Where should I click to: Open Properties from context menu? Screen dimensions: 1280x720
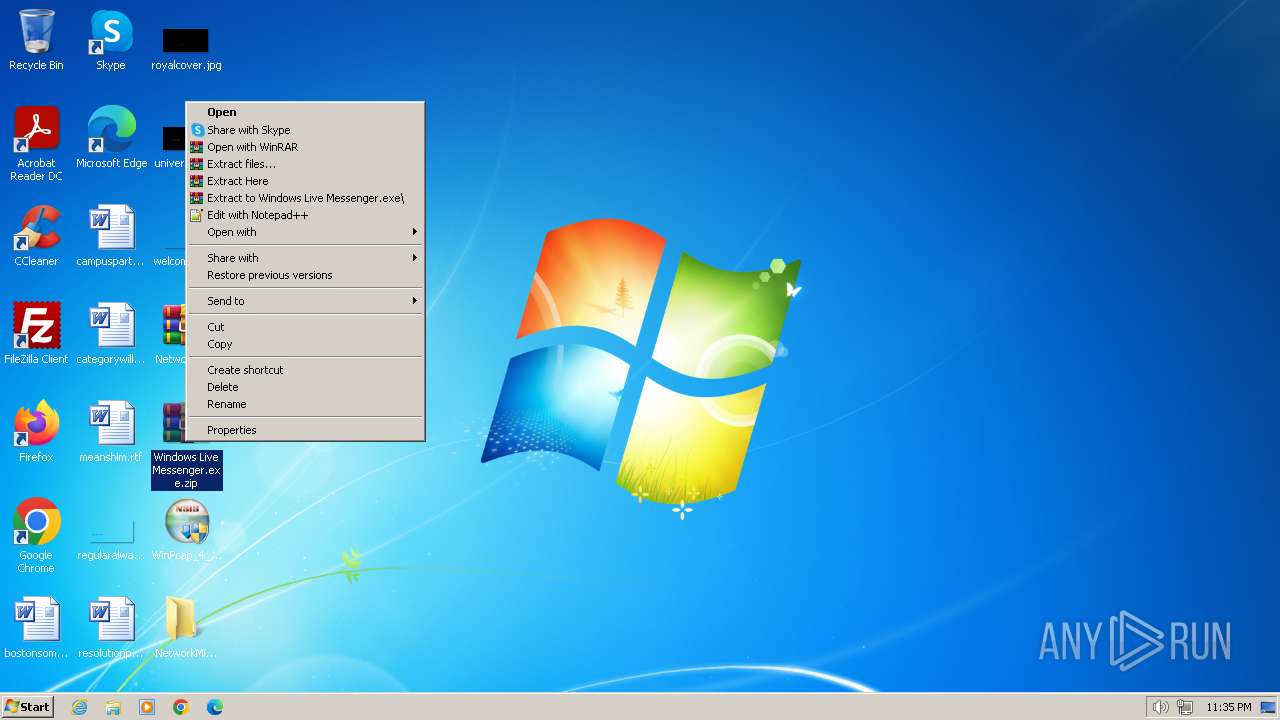(x=306, y=430)
